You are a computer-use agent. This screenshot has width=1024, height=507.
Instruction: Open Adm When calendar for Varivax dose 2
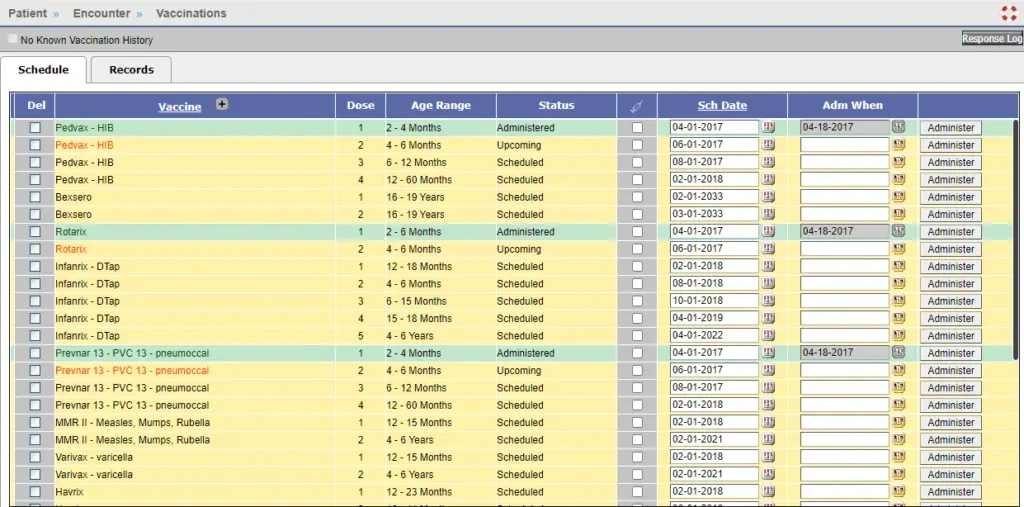click(x=899, y=474)
